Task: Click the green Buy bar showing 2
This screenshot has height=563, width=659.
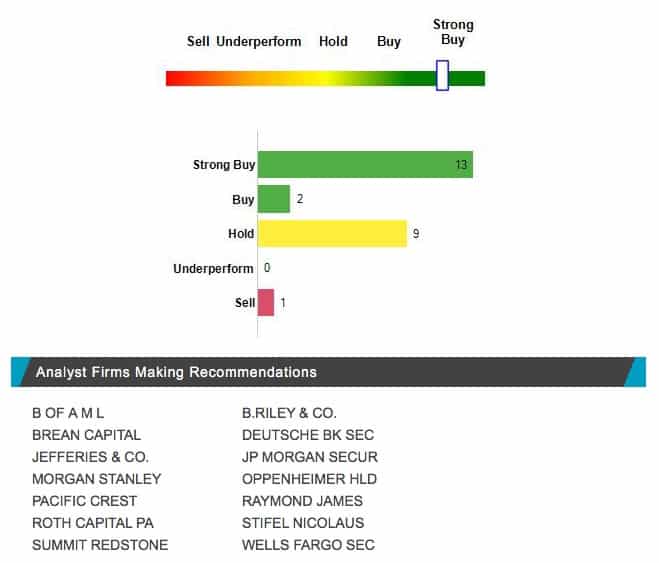Action: tap(274, 199)
